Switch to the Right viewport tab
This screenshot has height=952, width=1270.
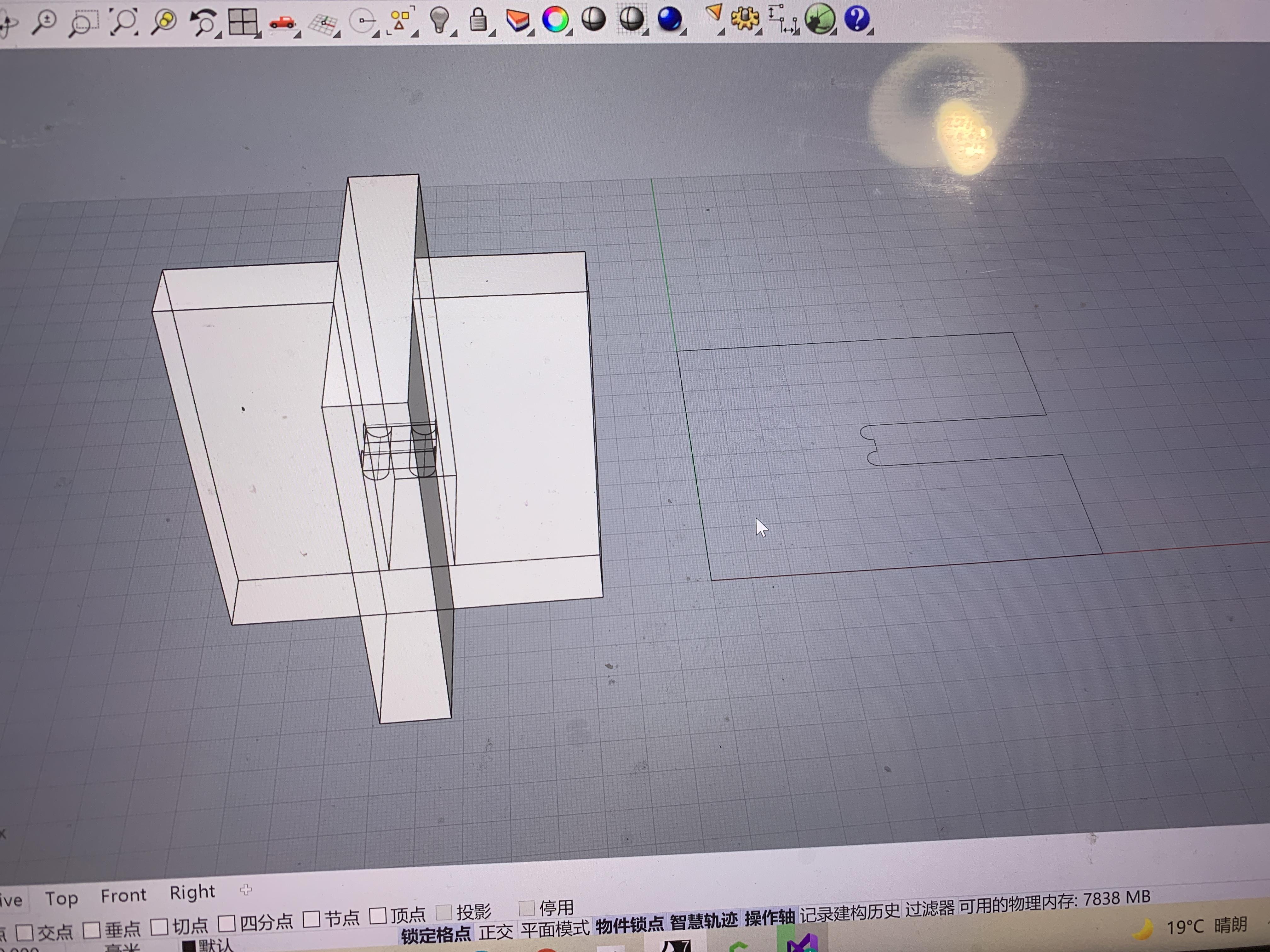(x=192, y=892)
